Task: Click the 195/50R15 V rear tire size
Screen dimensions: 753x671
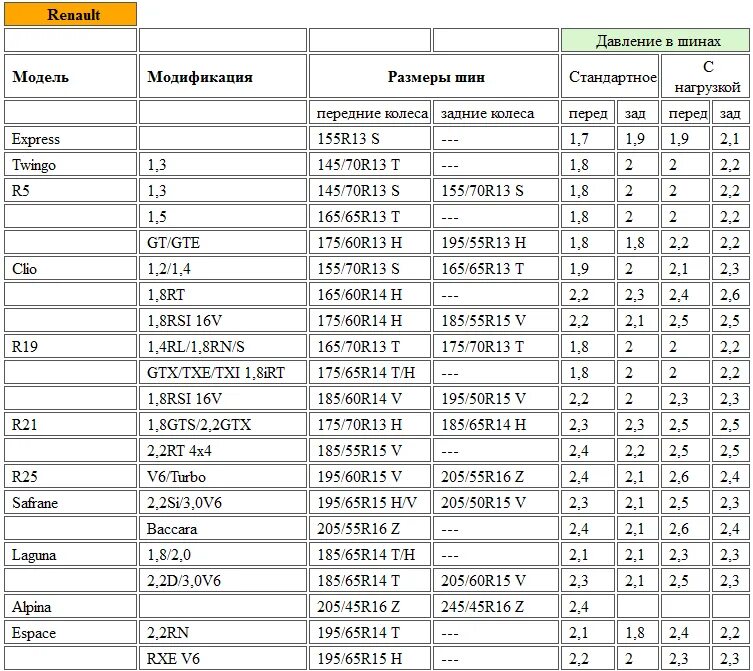Action: tap(496, 398)
